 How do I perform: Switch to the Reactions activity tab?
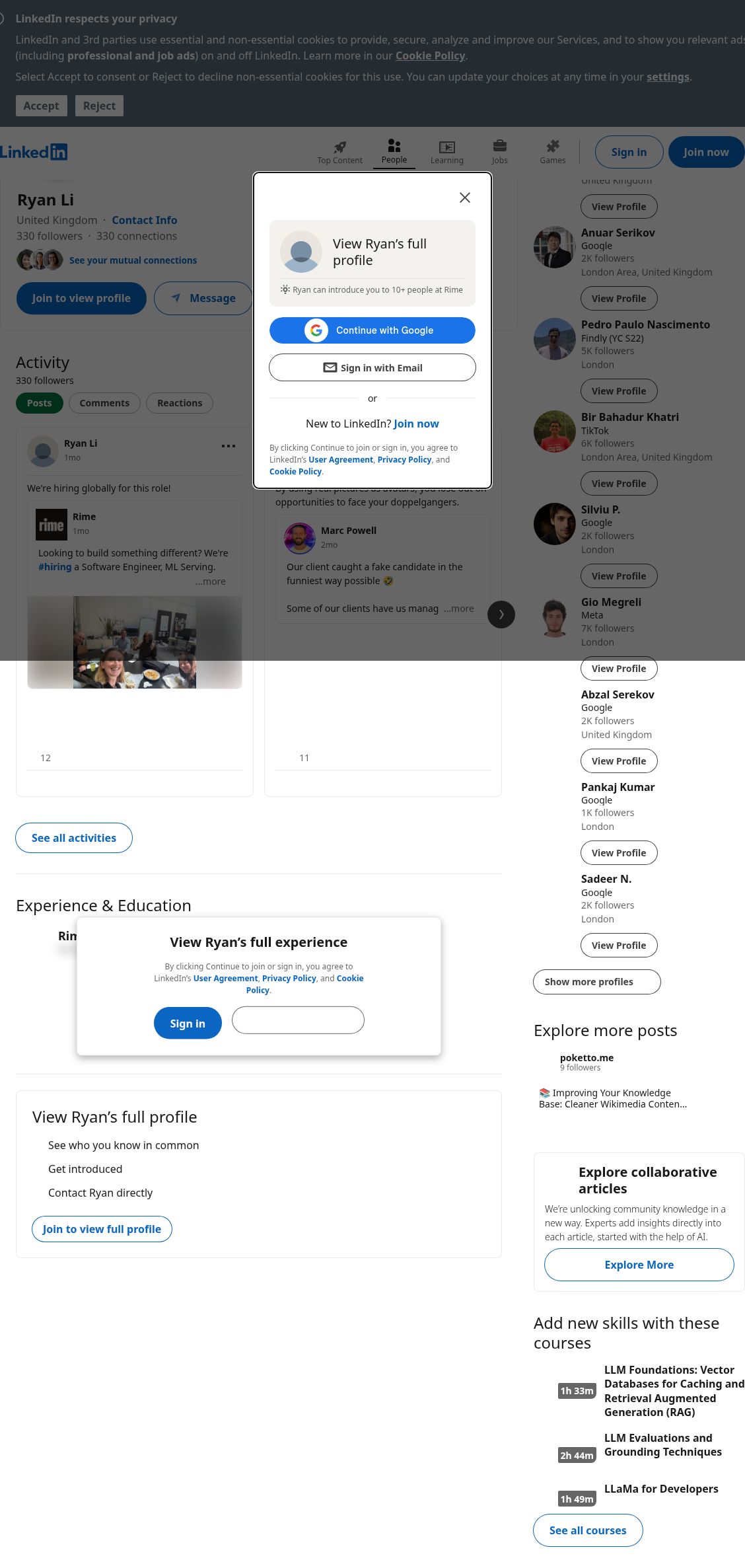coord(180,403)
